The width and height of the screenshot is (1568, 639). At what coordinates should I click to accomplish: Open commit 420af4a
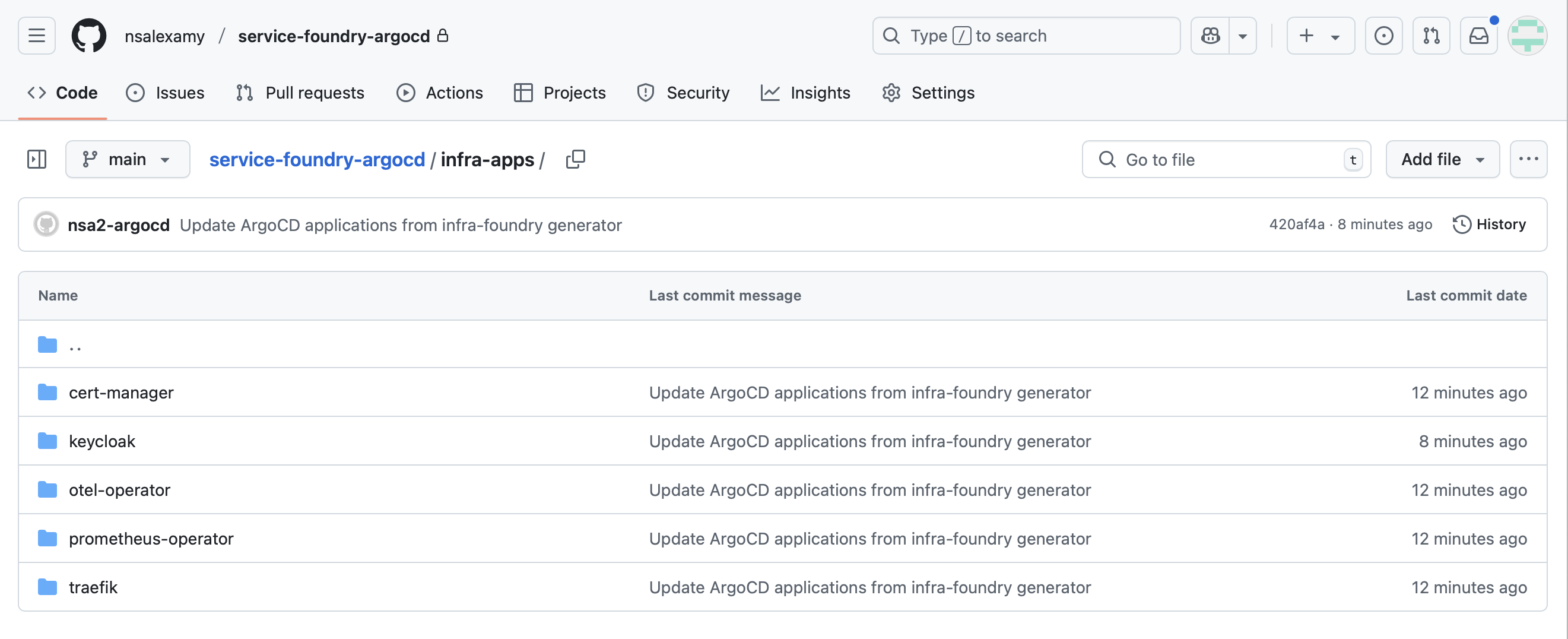[1297, 224]
